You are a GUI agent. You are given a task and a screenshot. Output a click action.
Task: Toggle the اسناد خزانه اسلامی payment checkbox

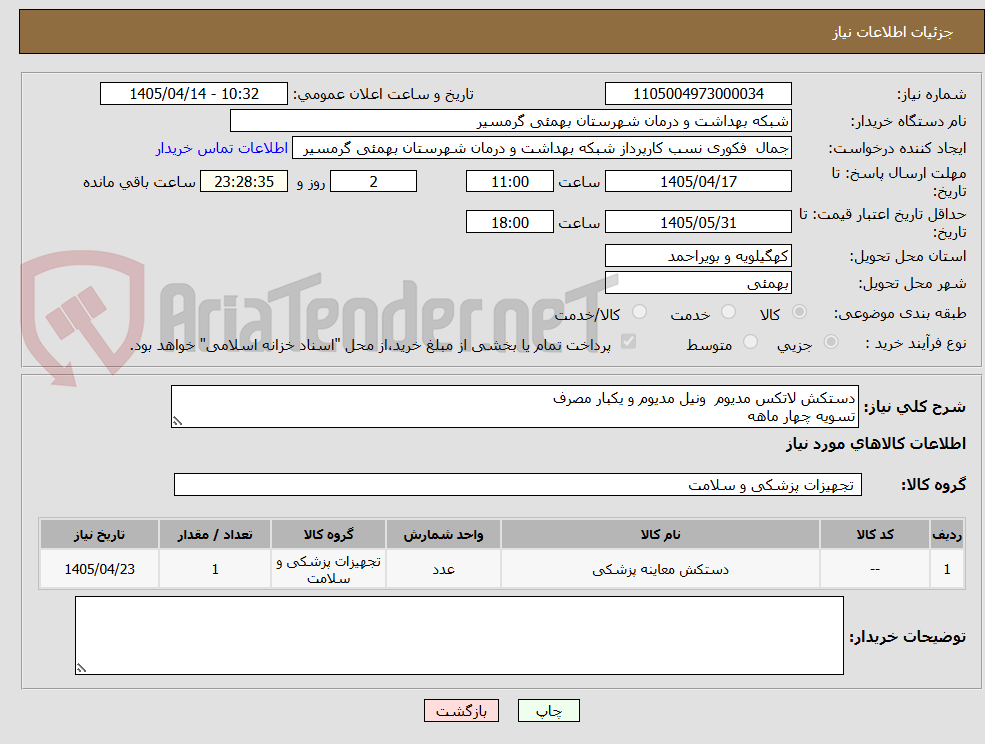(628, 342)
